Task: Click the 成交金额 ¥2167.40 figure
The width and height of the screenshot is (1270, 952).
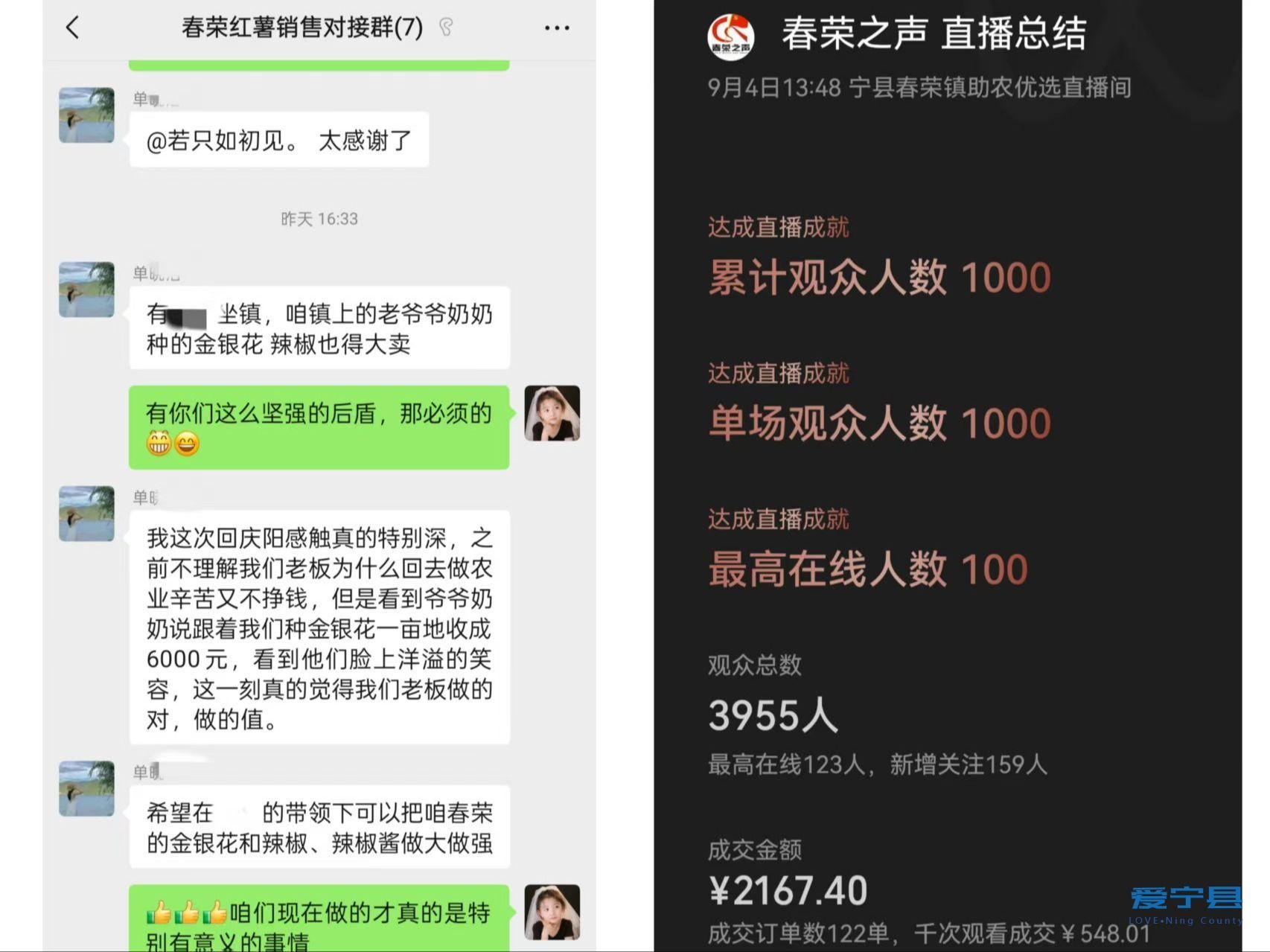Action: point(788,890)
